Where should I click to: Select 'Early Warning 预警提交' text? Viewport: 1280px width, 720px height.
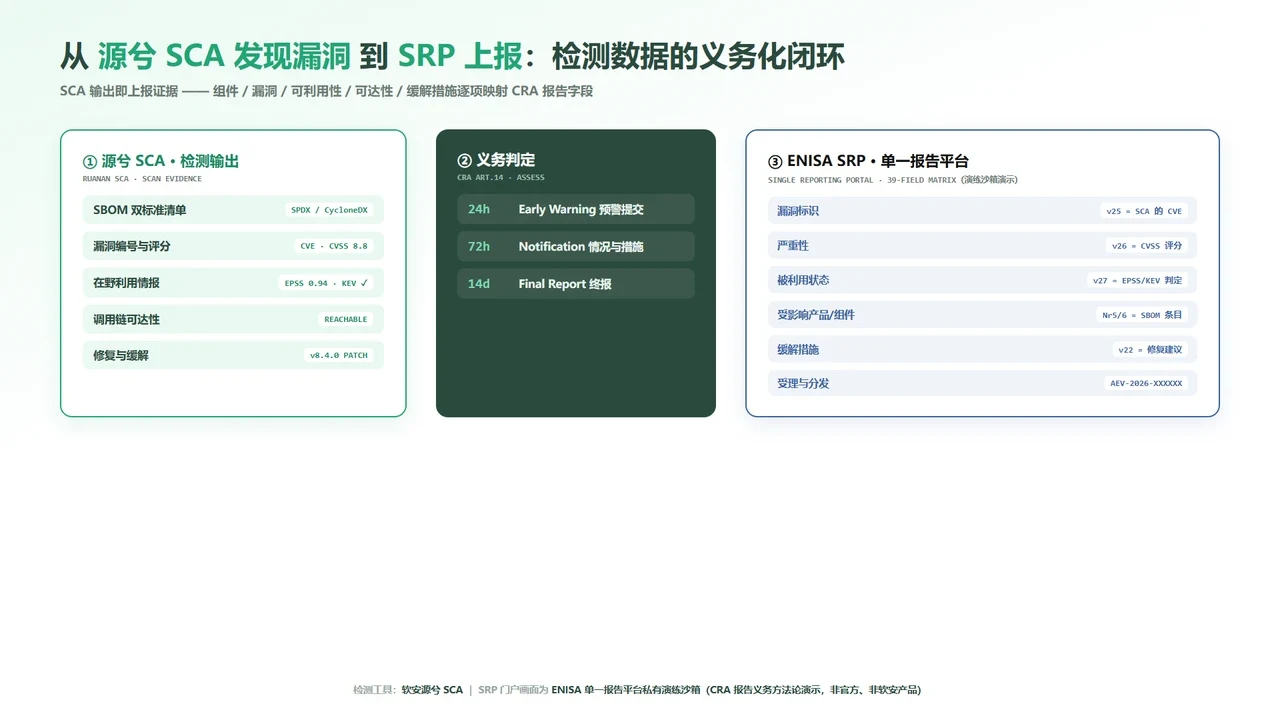(x=581, y=209)
